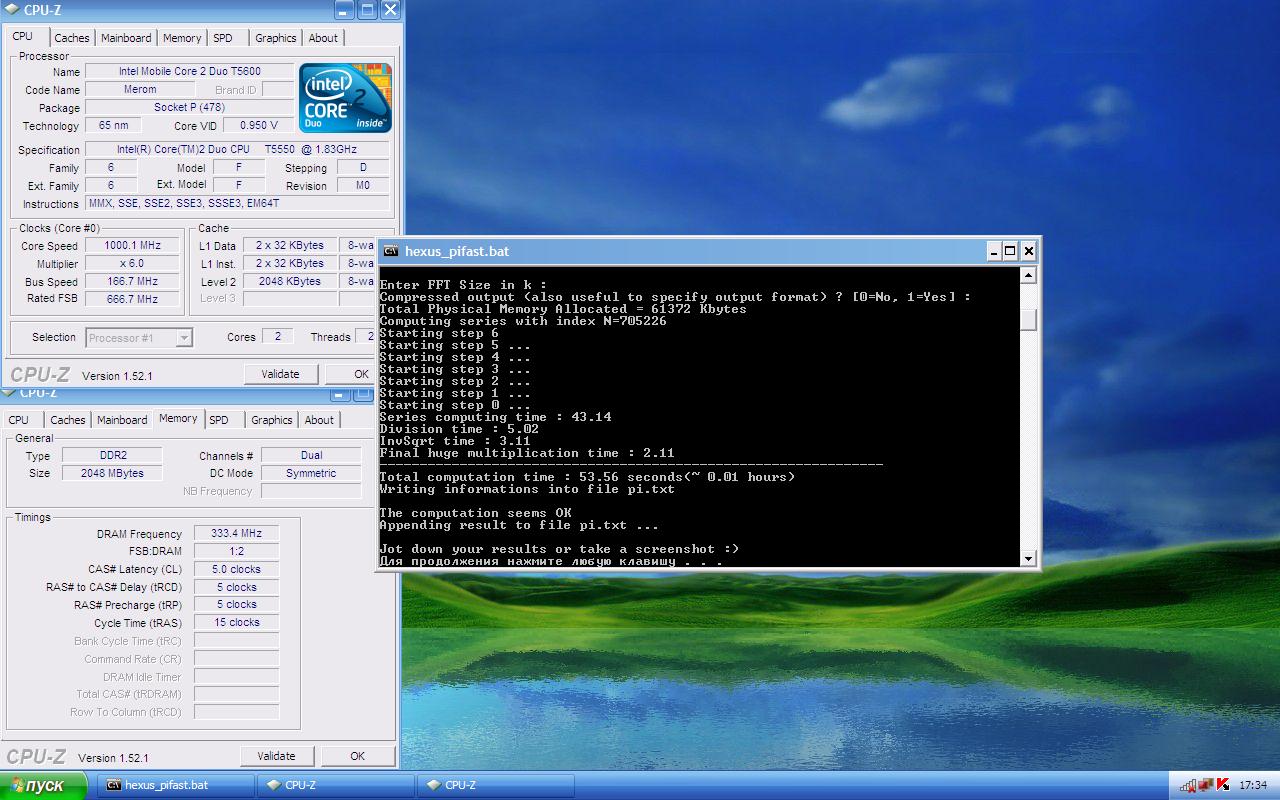Screen dimensions: 1280x800
Task: Click the Intel Core 2 Duo logo
Action: tap(346, 98)
